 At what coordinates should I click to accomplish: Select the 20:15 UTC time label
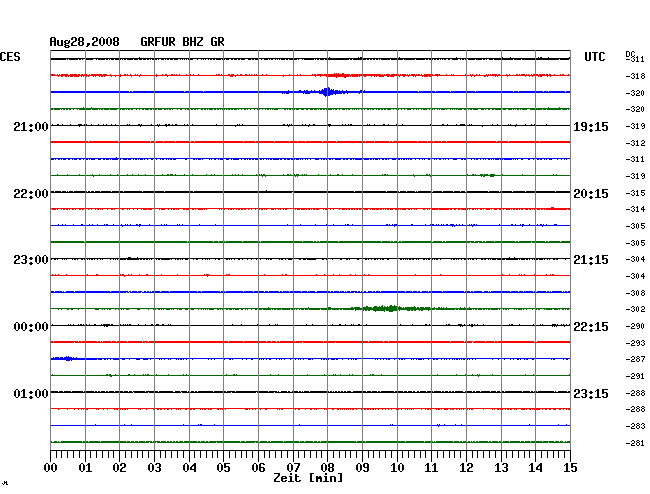[x=591, y=194]
